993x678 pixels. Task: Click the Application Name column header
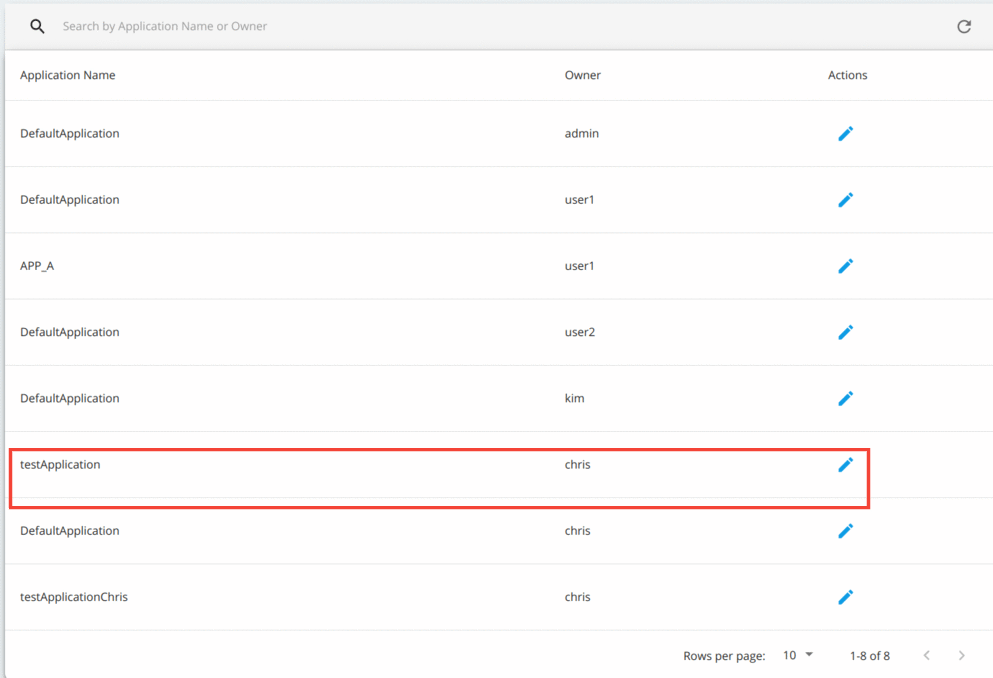[x=67, y=75]
